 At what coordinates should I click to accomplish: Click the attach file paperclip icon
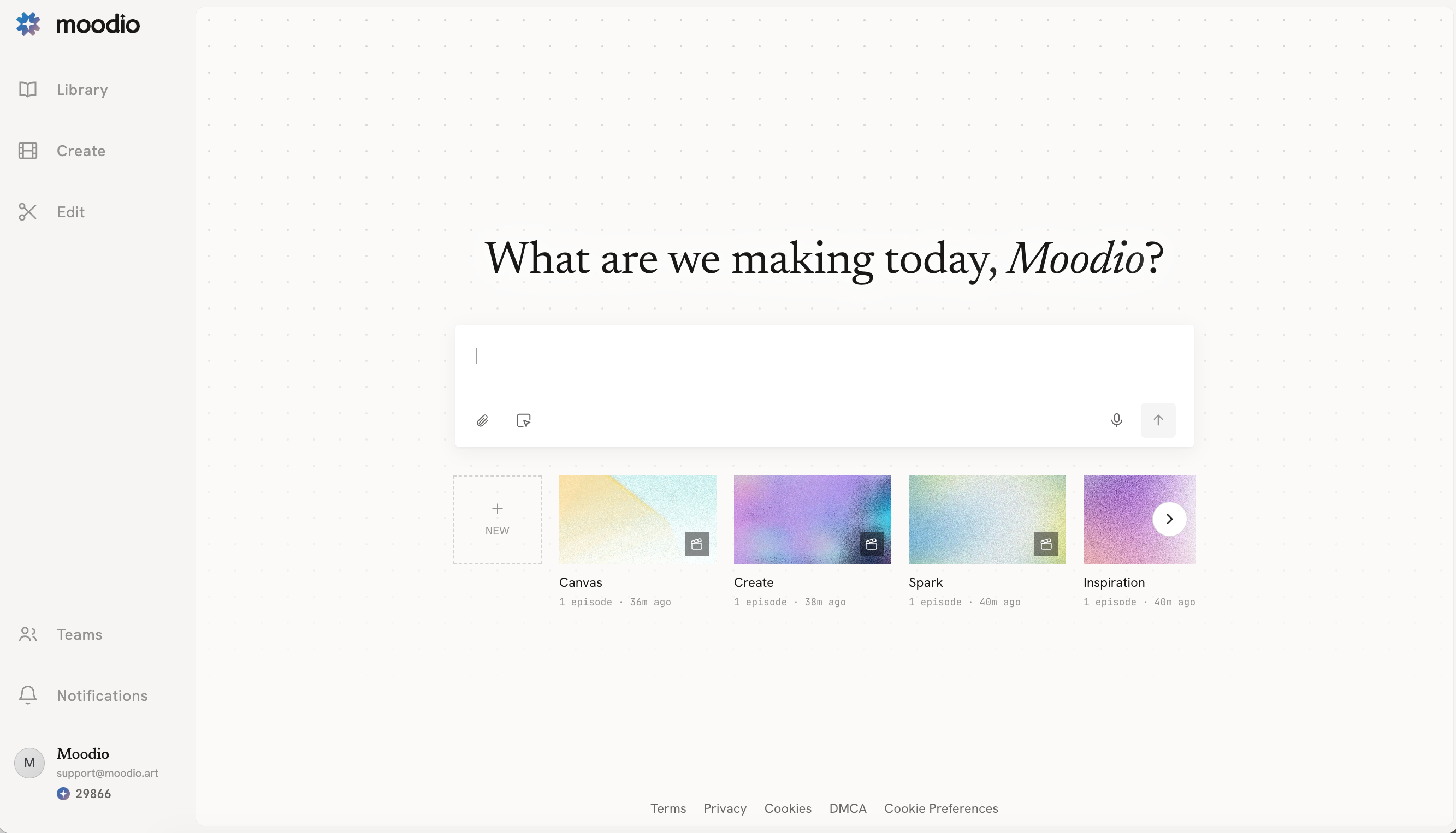point(482,420)
